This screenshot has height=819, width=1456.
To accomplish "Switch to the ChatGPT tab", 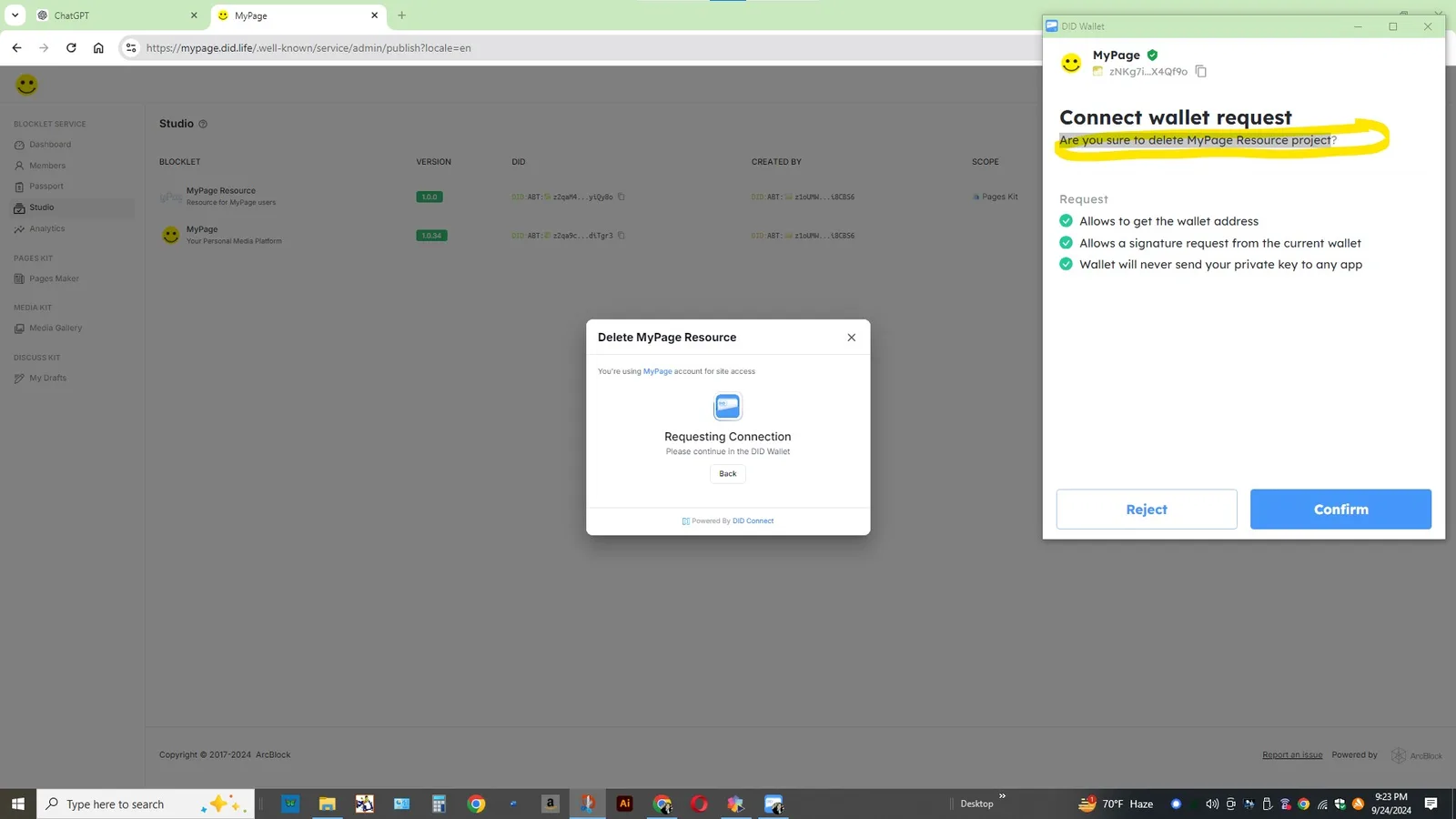I will pos(116,15).
